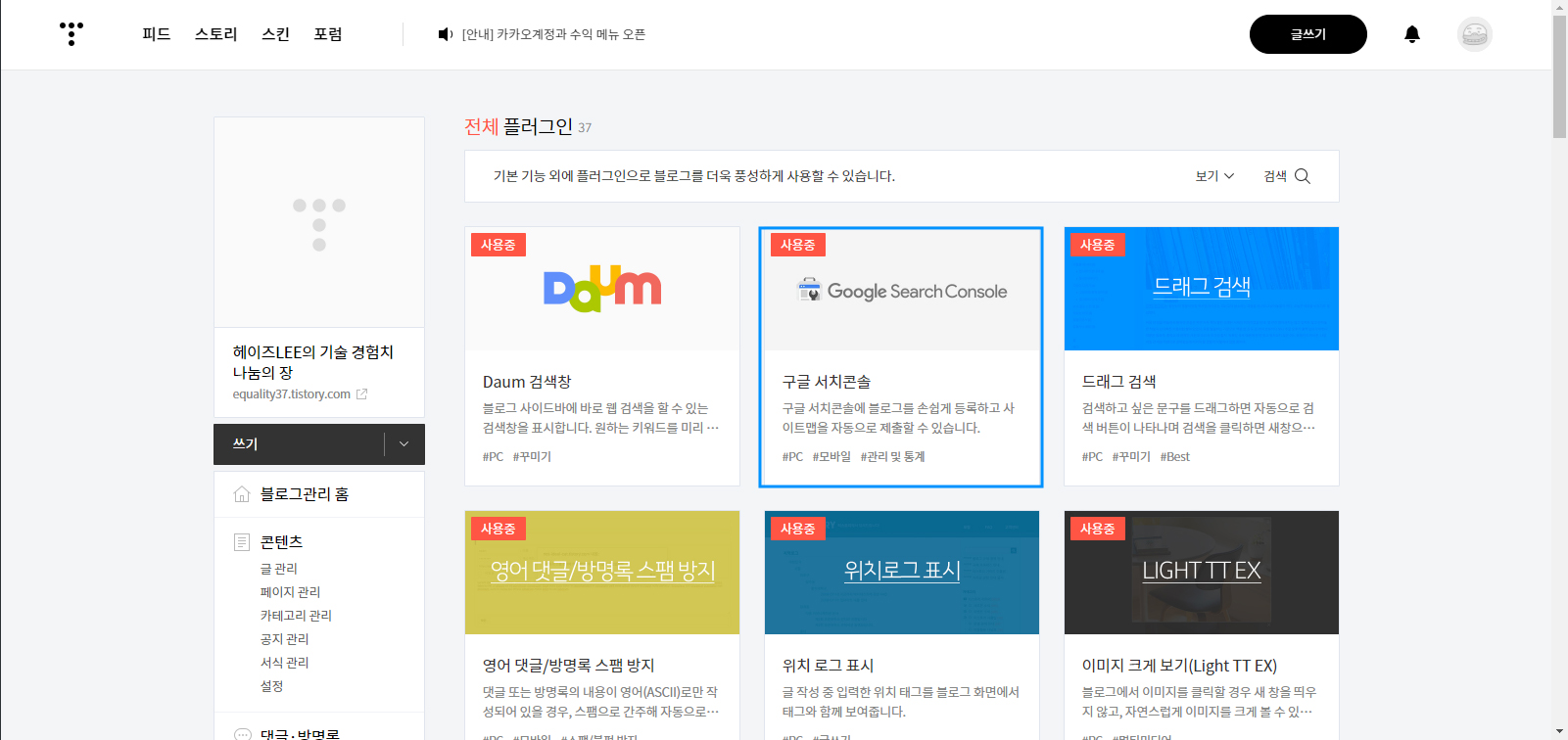Image resolution: width=1568 pixels, height=740 pixels.
Task: Click the 검색 text button
Action: 1275,176
